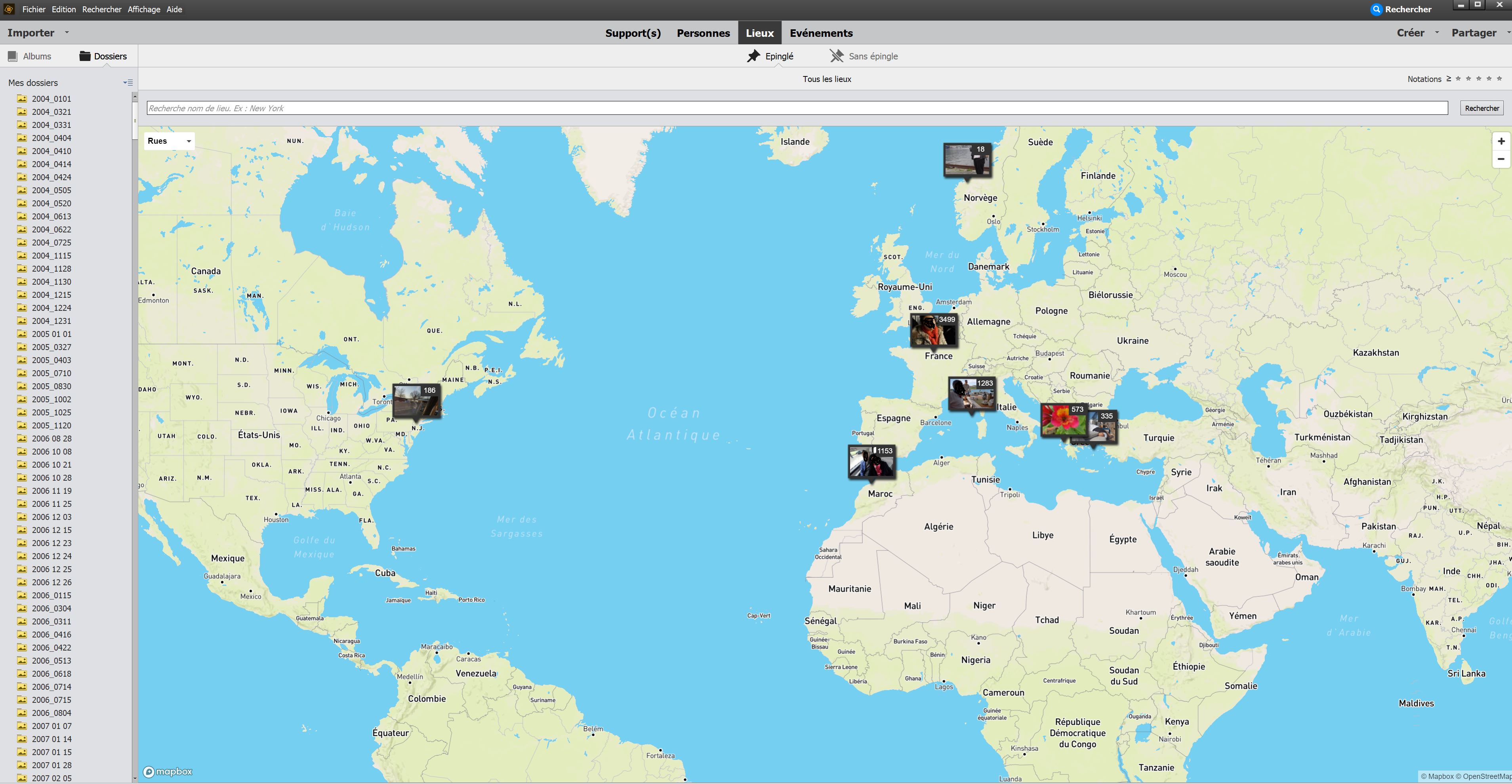This screenshot has height=784, width=1512.
Task: Expand the Importer dropdown arrow
Action: coord(67,33)
